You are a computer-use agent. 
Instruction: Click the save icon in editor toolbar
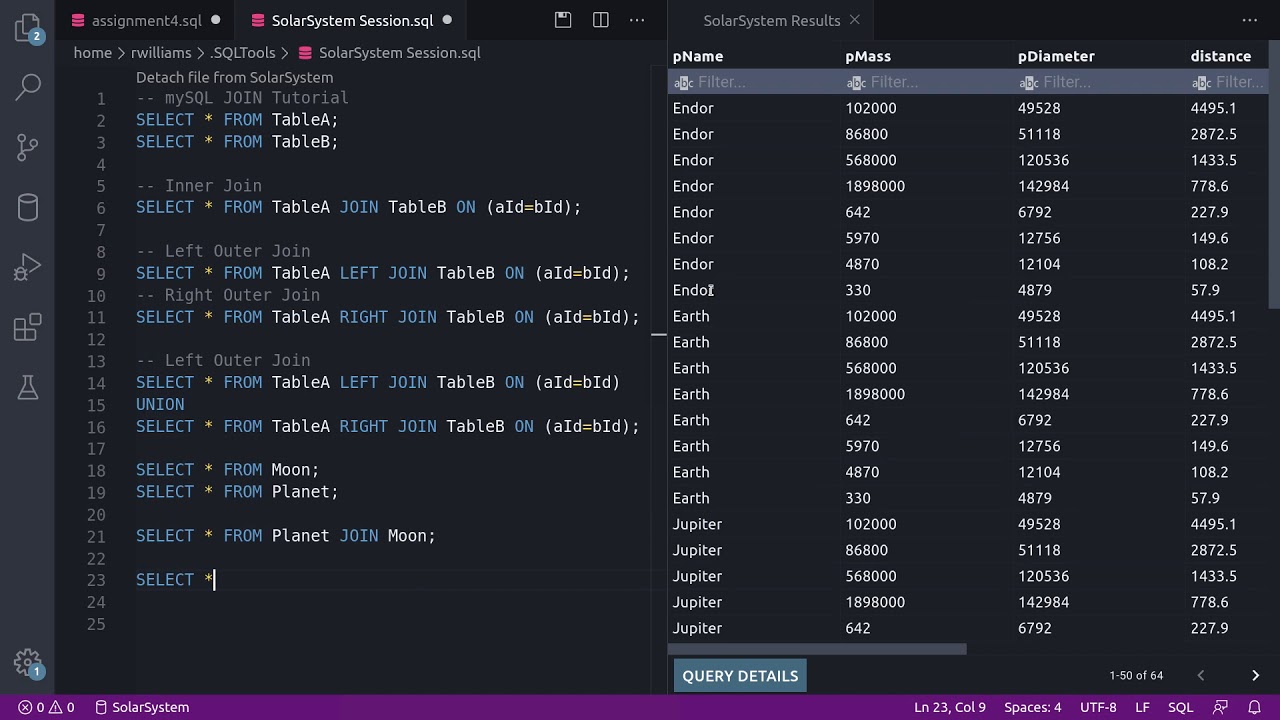click(x=563, y=20)
